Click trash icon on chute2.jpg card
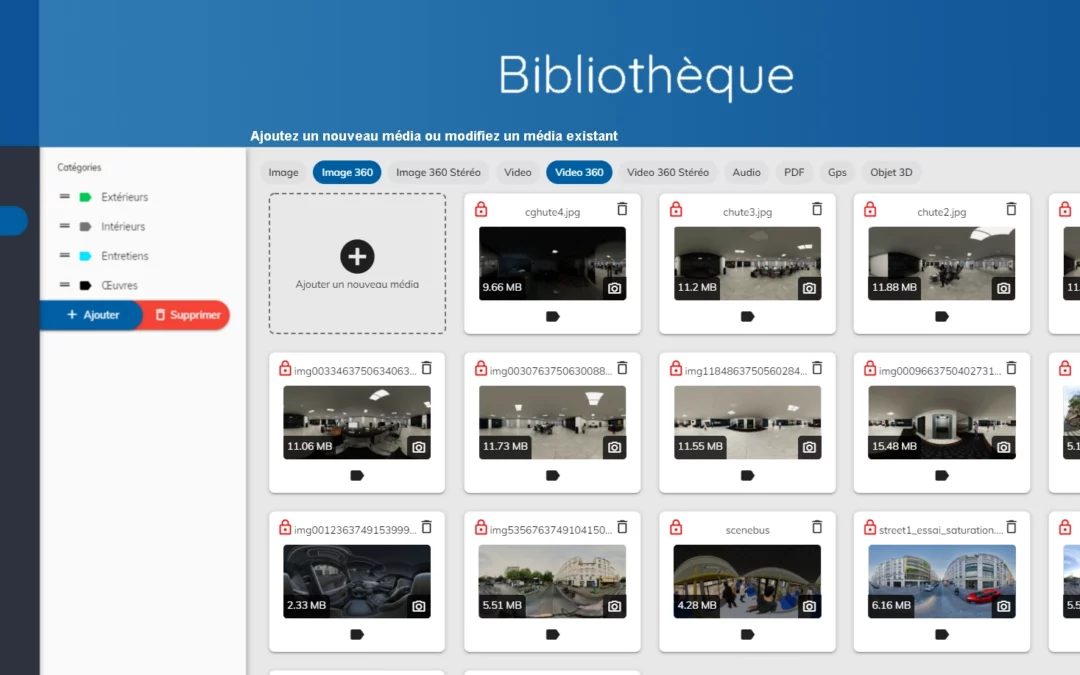Image resolution: width=1080 pixels, height=675 pixels. click(1011, 209)
